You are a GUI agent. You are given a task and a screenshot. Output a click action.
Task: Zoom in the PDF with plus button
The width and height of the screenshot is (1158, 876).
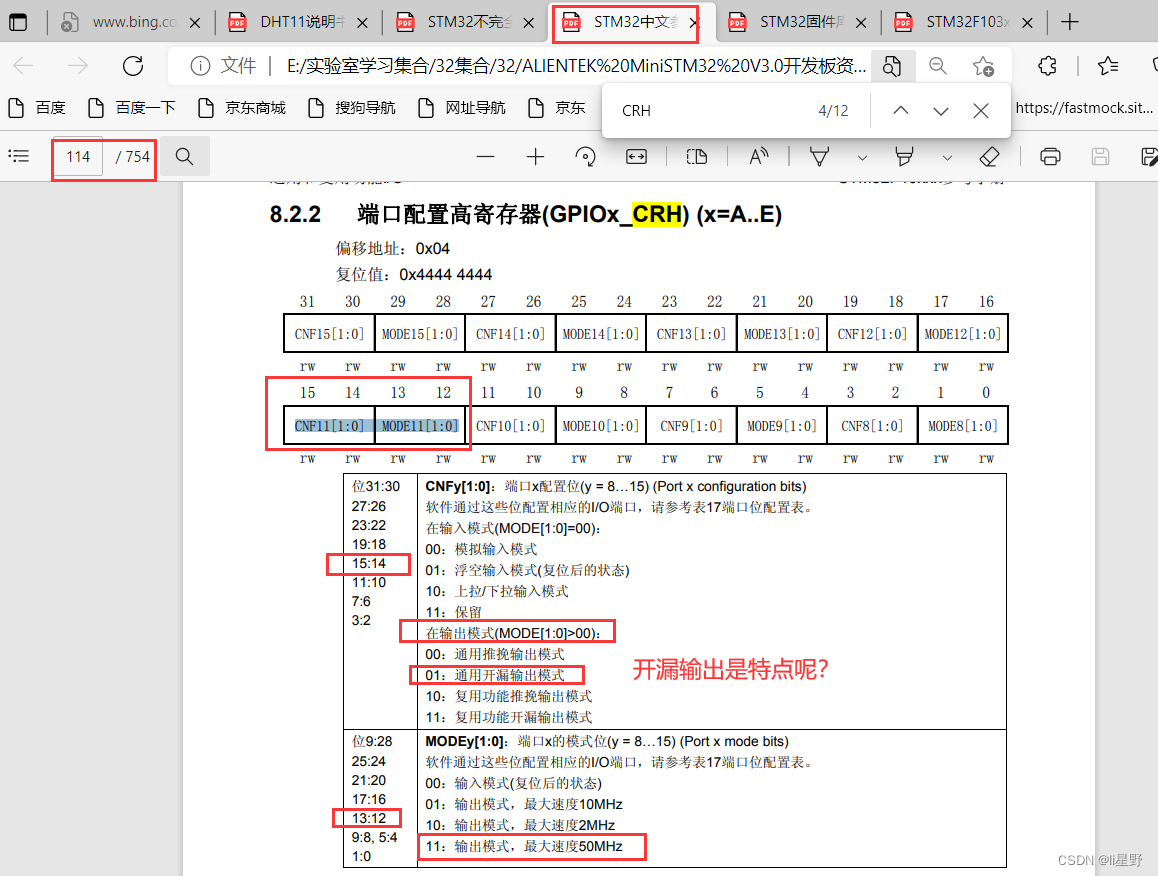pyautogui.click(x=535, y=156)
